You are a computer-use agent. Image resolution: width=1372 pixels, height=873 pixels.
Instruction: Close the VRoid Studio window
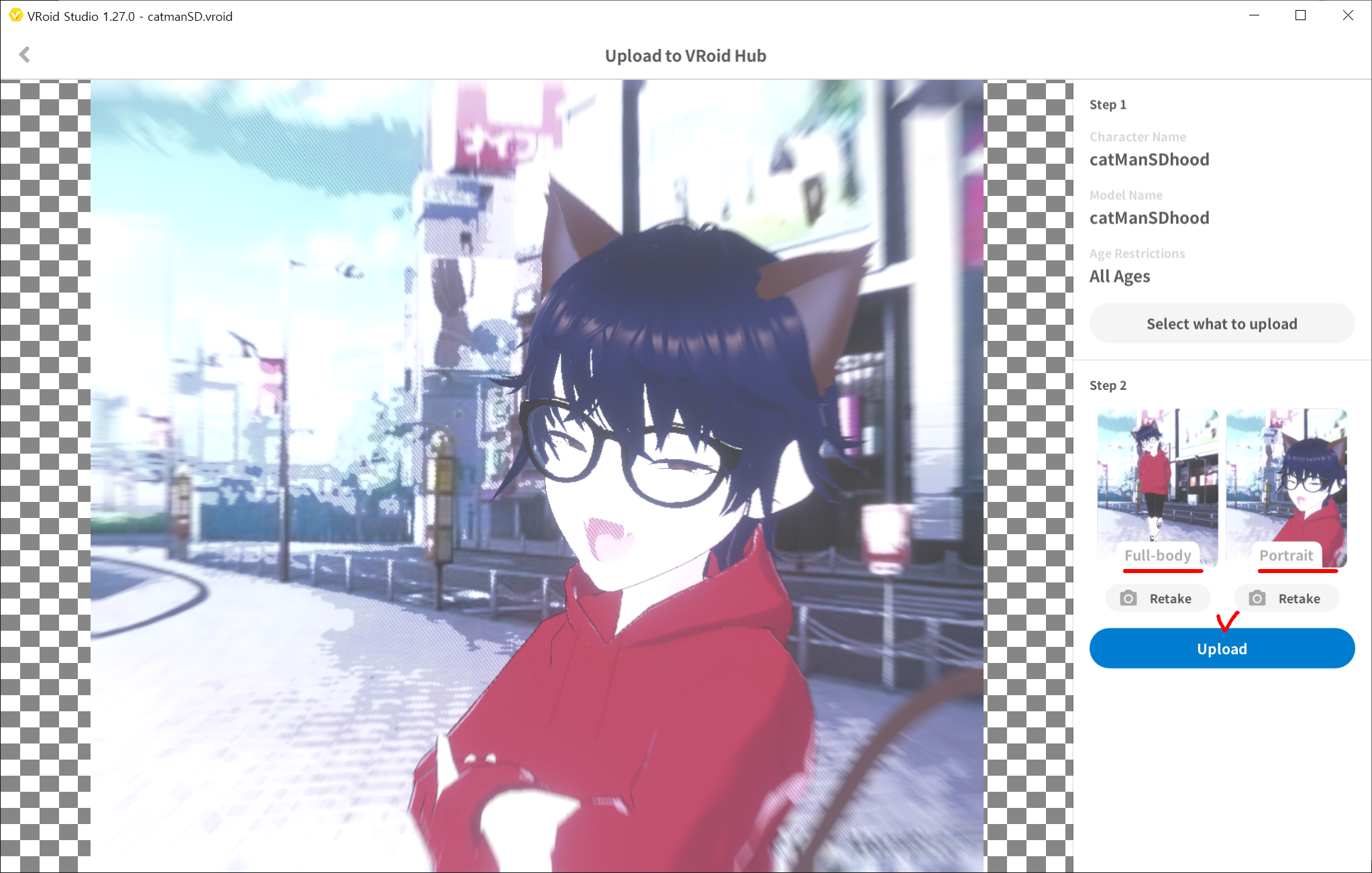pyautogui.click(x=1347, y=15)
